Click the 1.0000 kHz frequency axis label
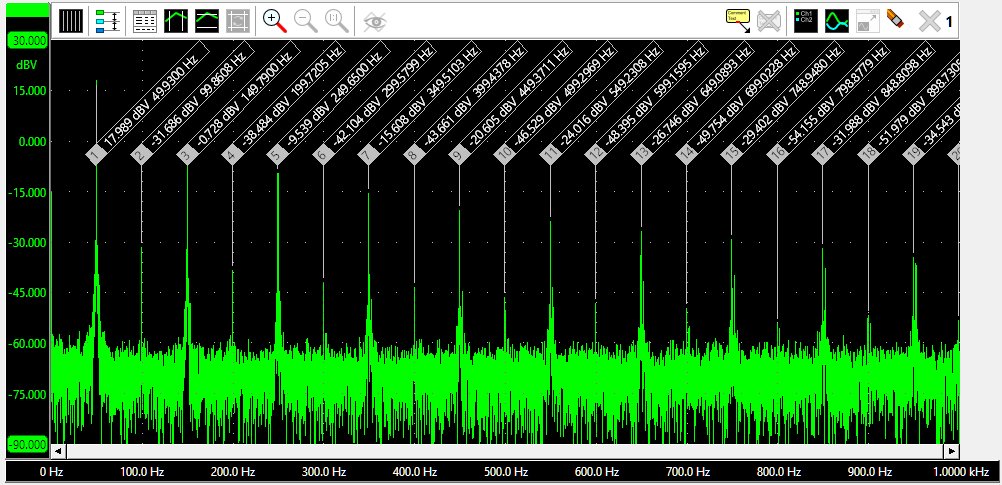This screenshot has height=485, width=1002. [959, 472]
